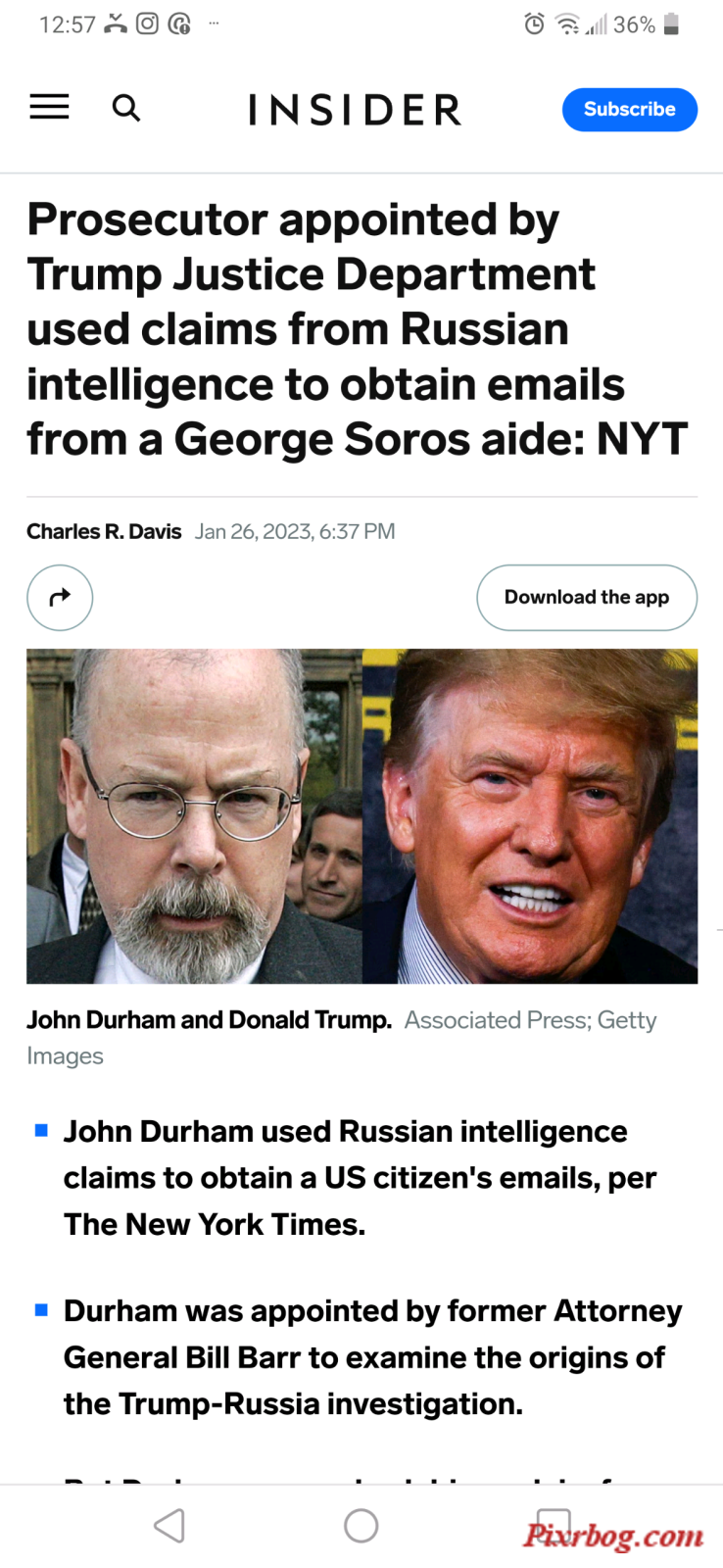Viewport: 723px width, 1568px height.
Task: Open the hamburger navigation menu
Action: (x=49, y=107)
